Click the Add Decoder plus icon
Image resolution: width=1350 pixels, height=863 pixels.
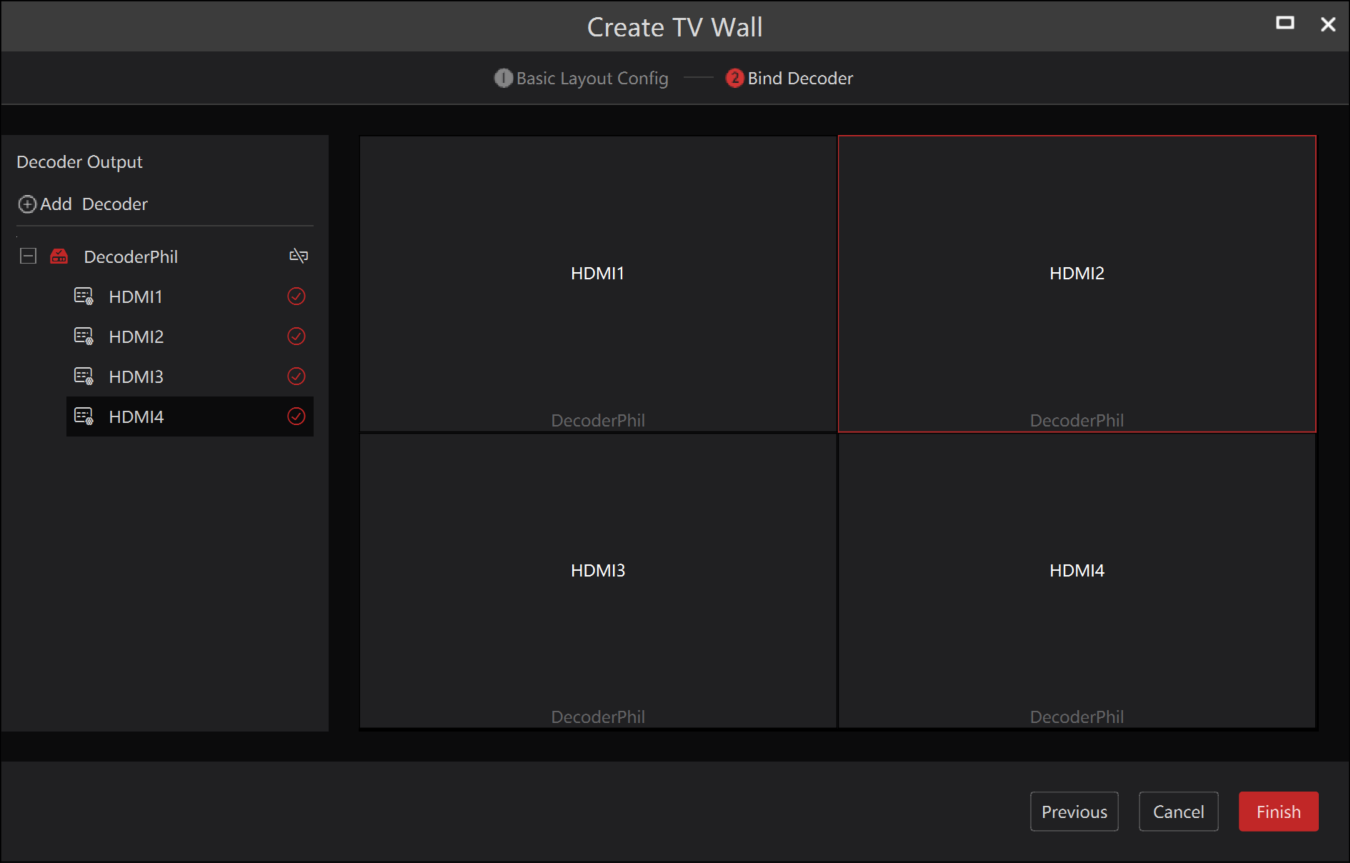[27, 204]
